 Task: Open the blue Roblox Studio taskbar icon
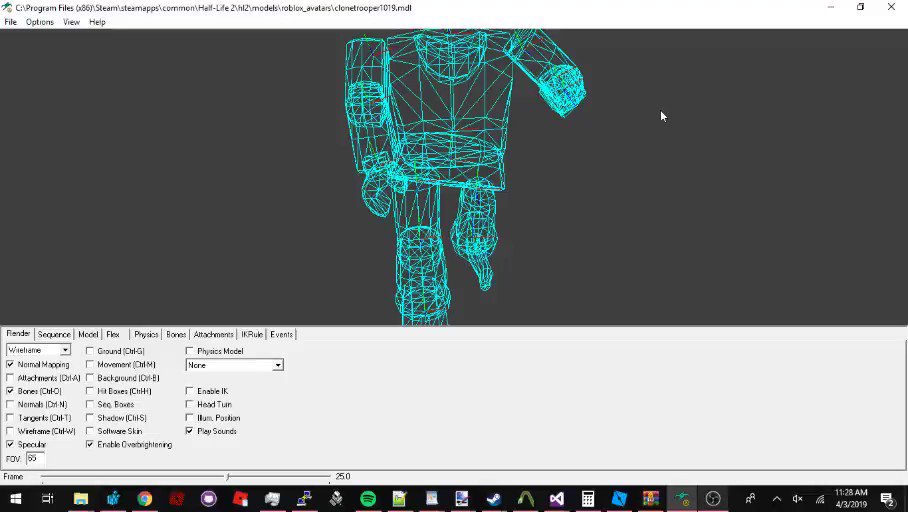tap(619, 498)
